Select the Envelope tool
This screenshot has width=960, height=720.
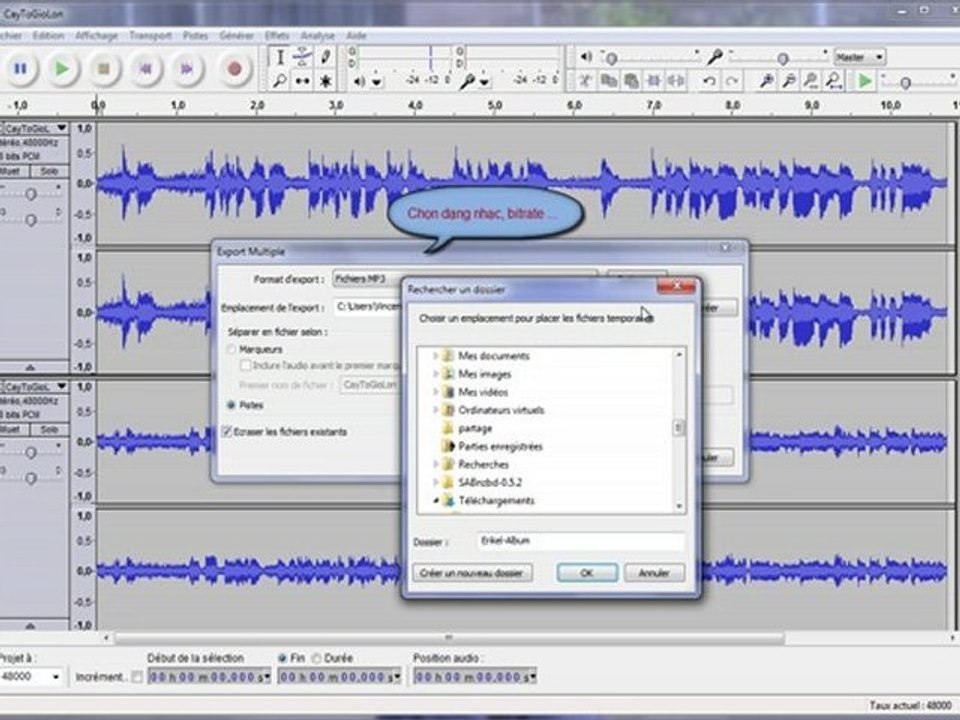point(302,57)
